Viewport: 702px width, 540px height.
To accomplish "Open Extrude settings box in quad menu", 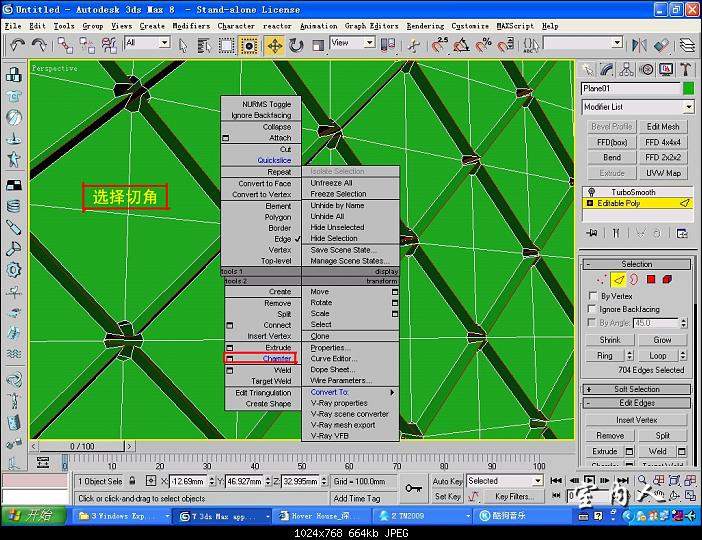I will coord(230,347).
